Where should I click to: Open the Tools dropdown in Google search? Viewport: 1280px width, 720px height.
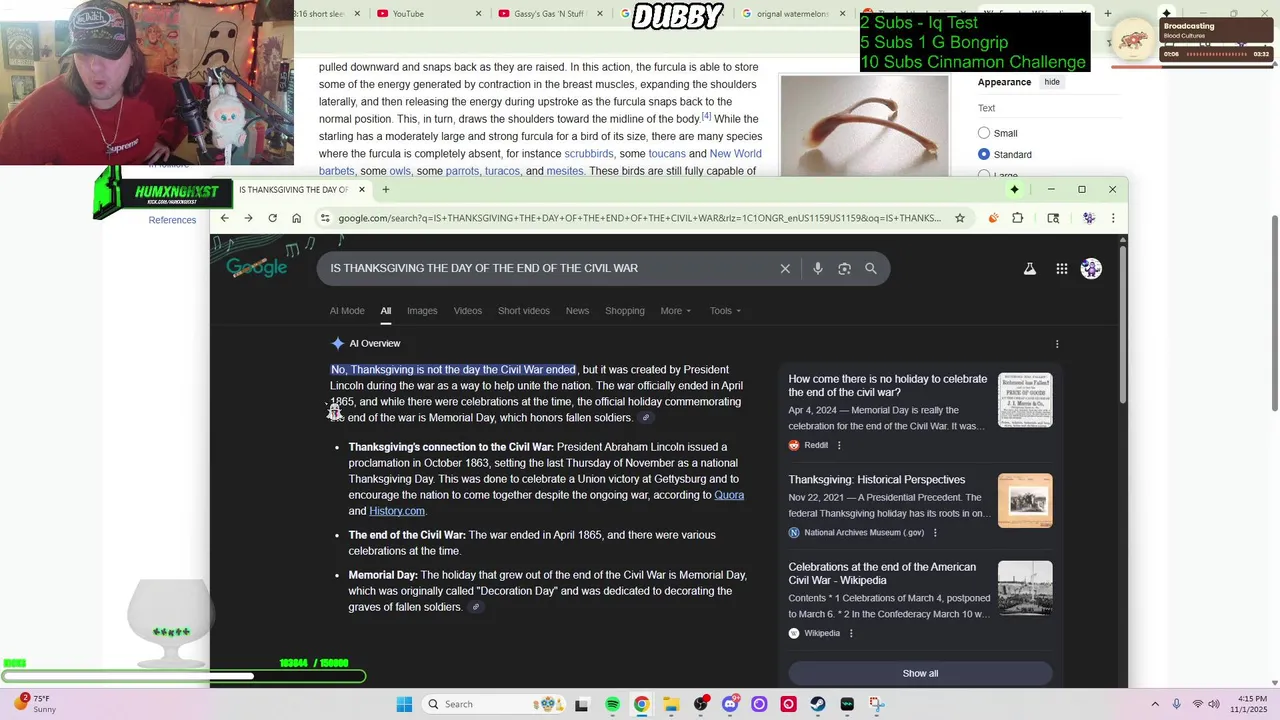[x=725, y=311]
